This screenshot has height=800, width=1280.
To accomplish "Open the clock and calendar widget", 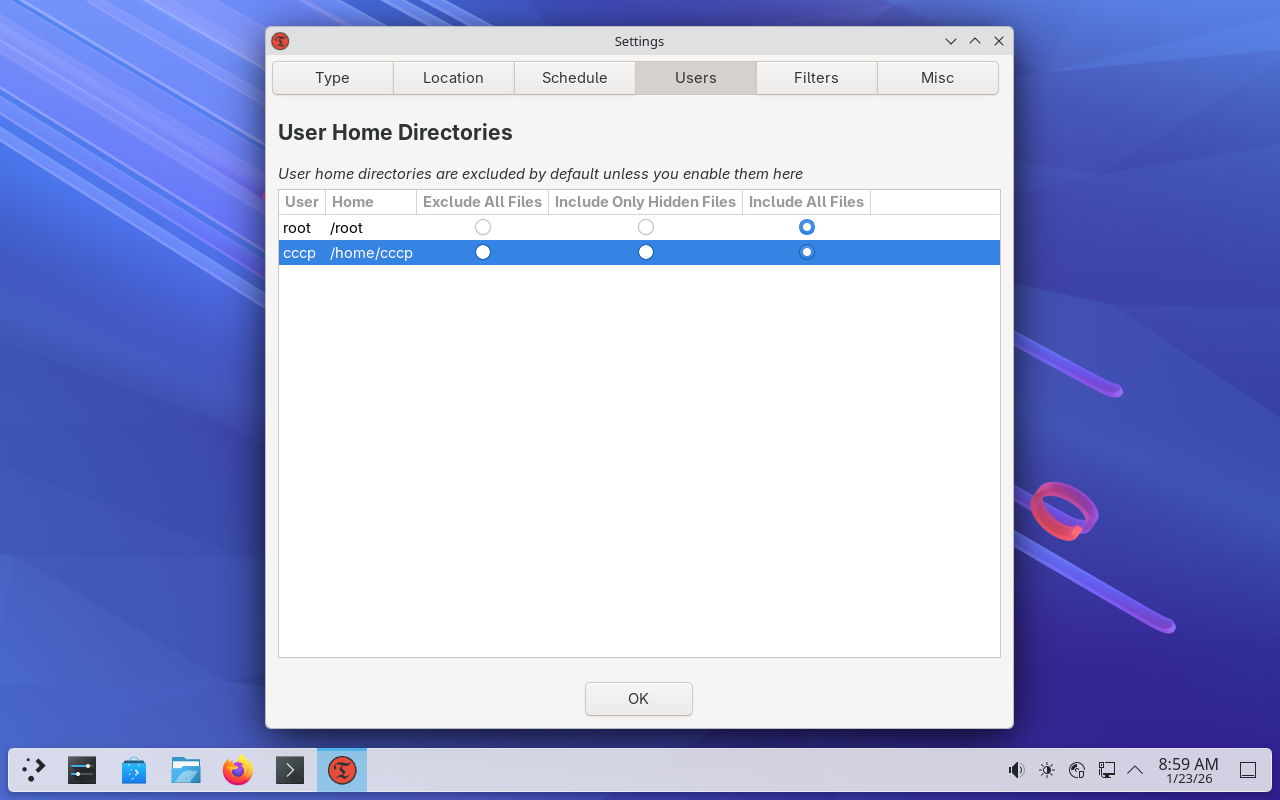I will [1188, 770].
